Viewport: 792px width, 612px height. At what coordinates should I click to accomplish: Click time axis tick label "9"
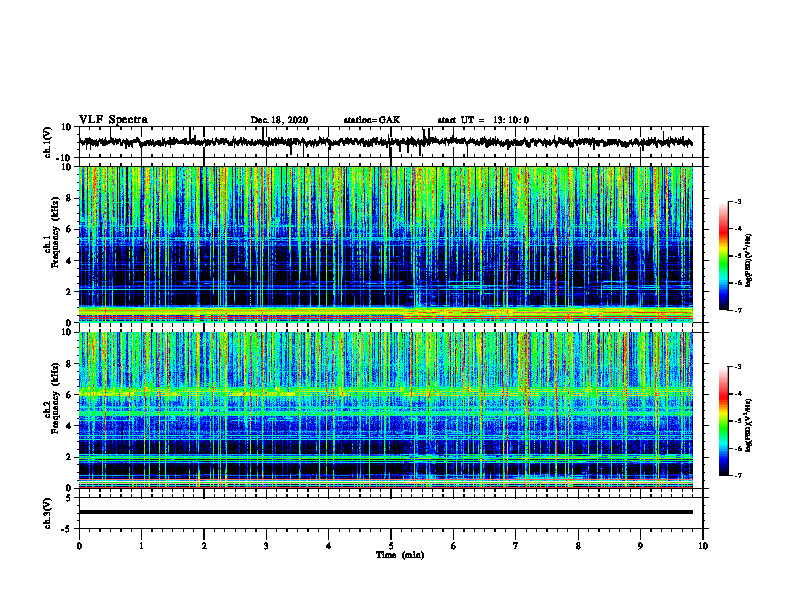tap(640, 546)
